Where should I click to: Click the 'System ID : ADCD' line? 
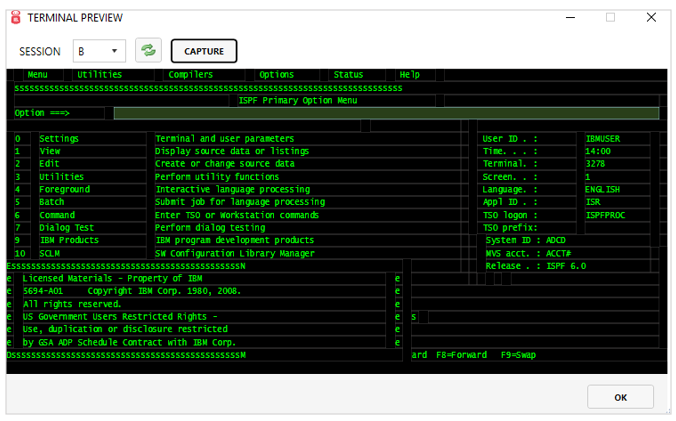(x=526, y=240)
